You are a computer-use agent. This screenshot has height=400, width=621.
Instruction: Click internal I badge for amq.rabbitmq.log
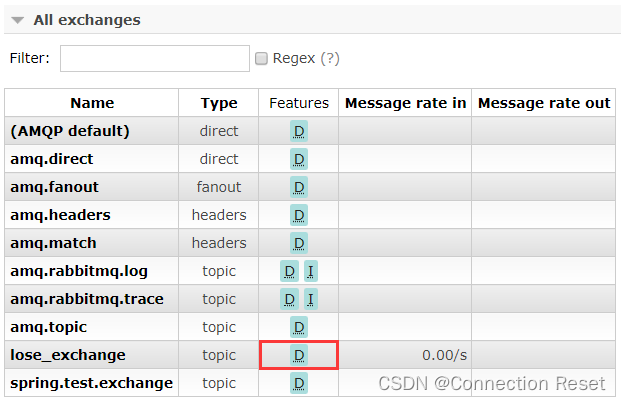[311, 271]
